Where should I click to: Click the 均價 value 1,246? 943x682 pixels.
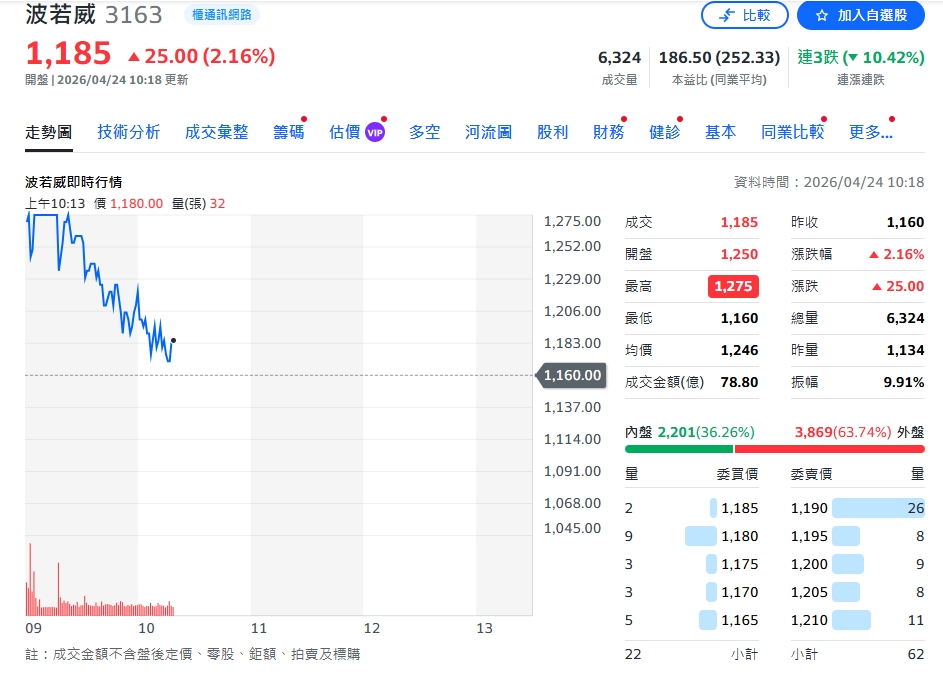[739, 350]
